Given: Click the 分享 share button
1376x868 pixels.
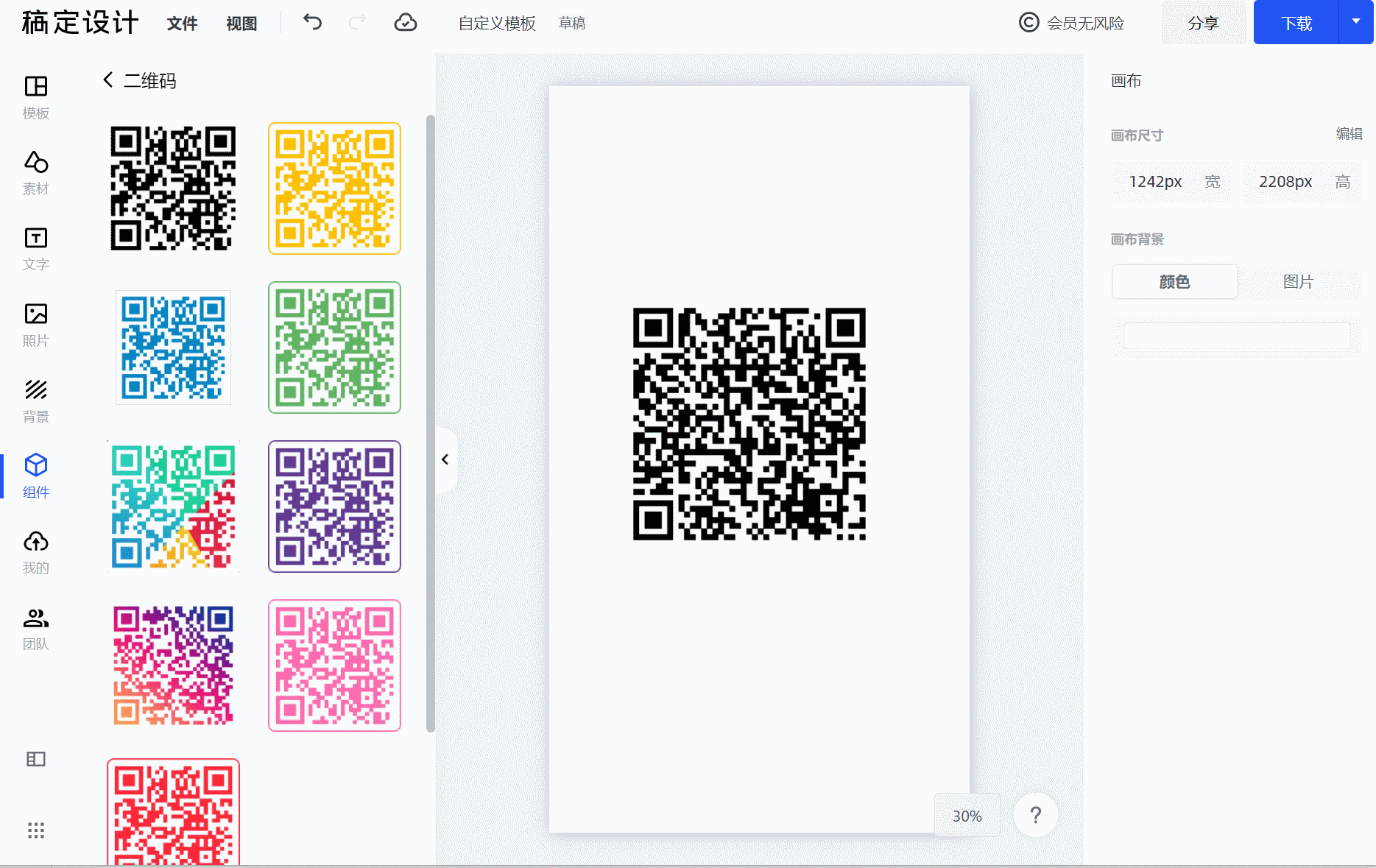Looking at the screenshot, I should pos(1203,23).
